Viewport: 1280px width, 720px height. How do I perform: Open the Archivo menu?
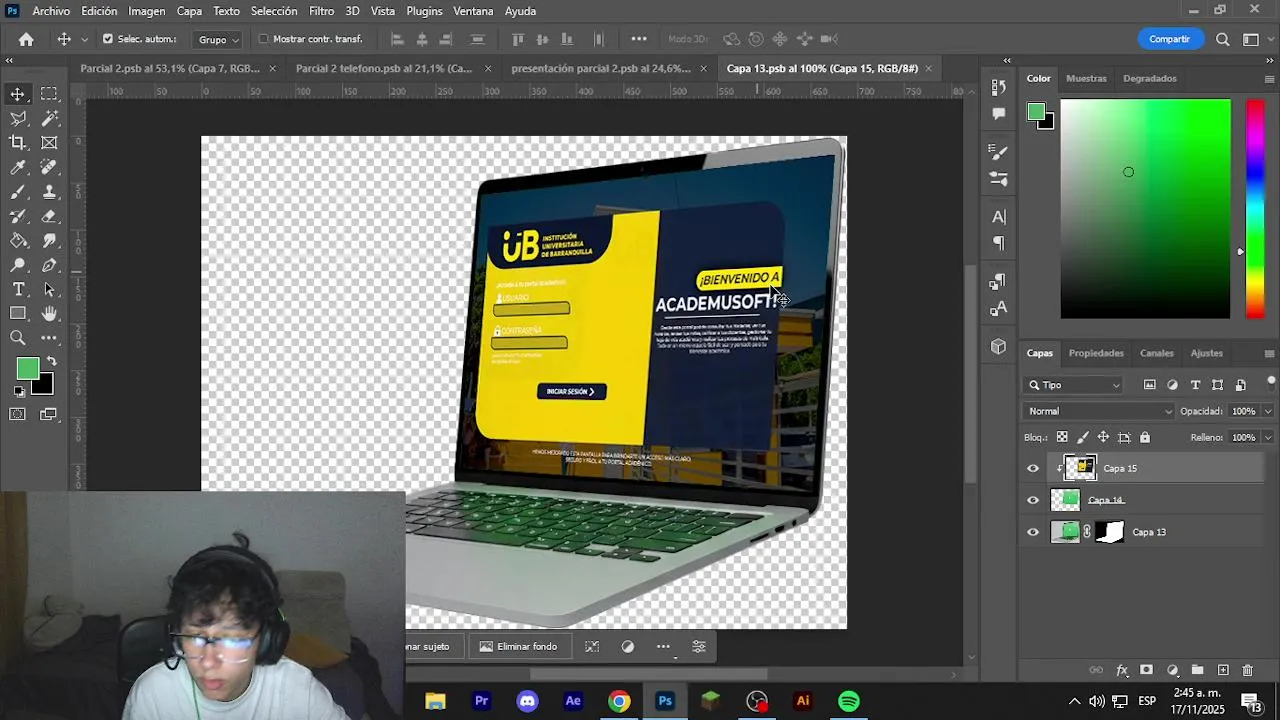pyautogui.click(x=51, y=11)
